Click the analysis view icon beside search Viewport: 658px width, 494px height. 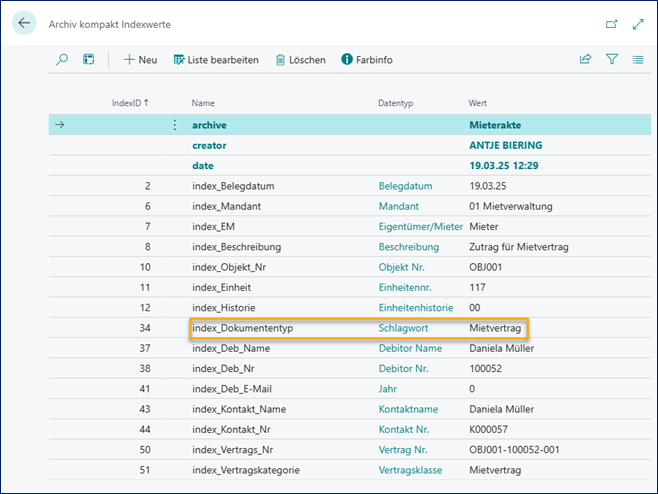(x=88, y=60)
